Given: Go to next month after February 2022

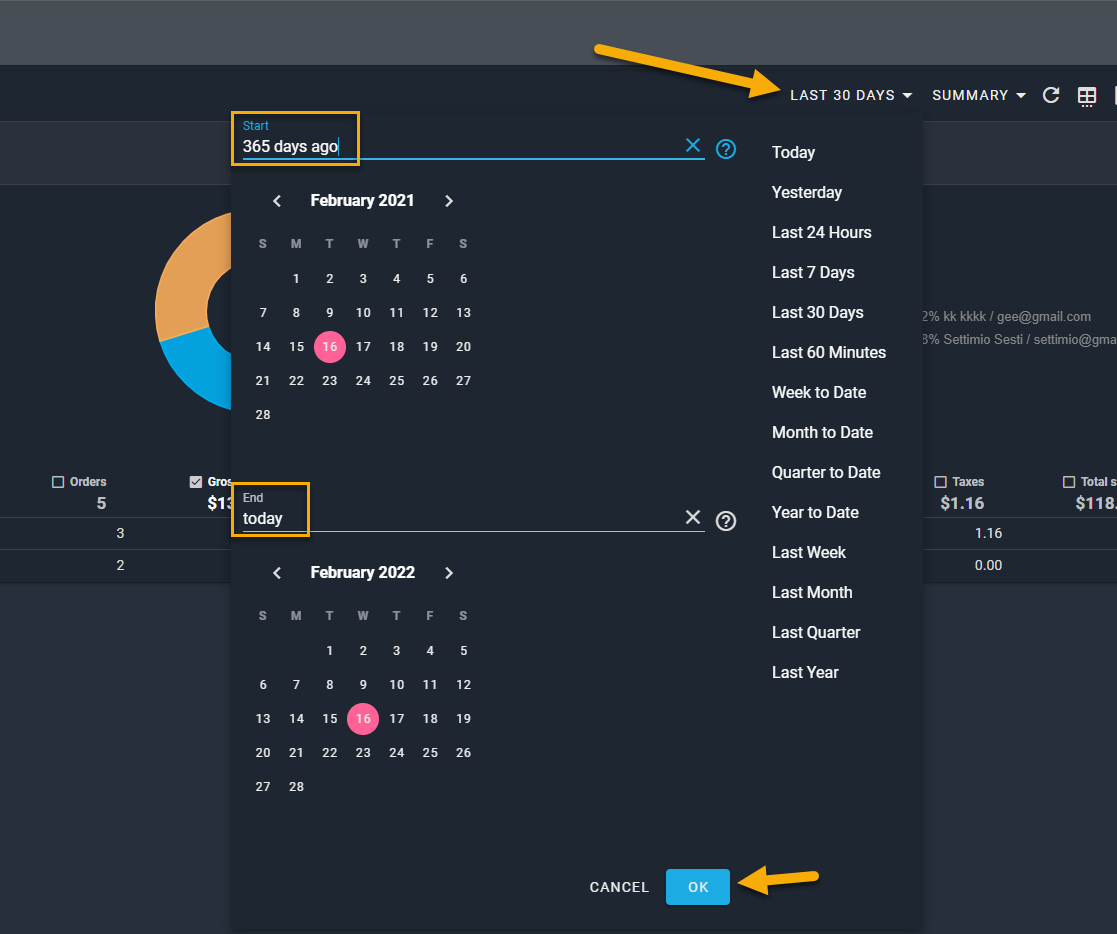Looking at the screenshot, I should tap(449, 573).
